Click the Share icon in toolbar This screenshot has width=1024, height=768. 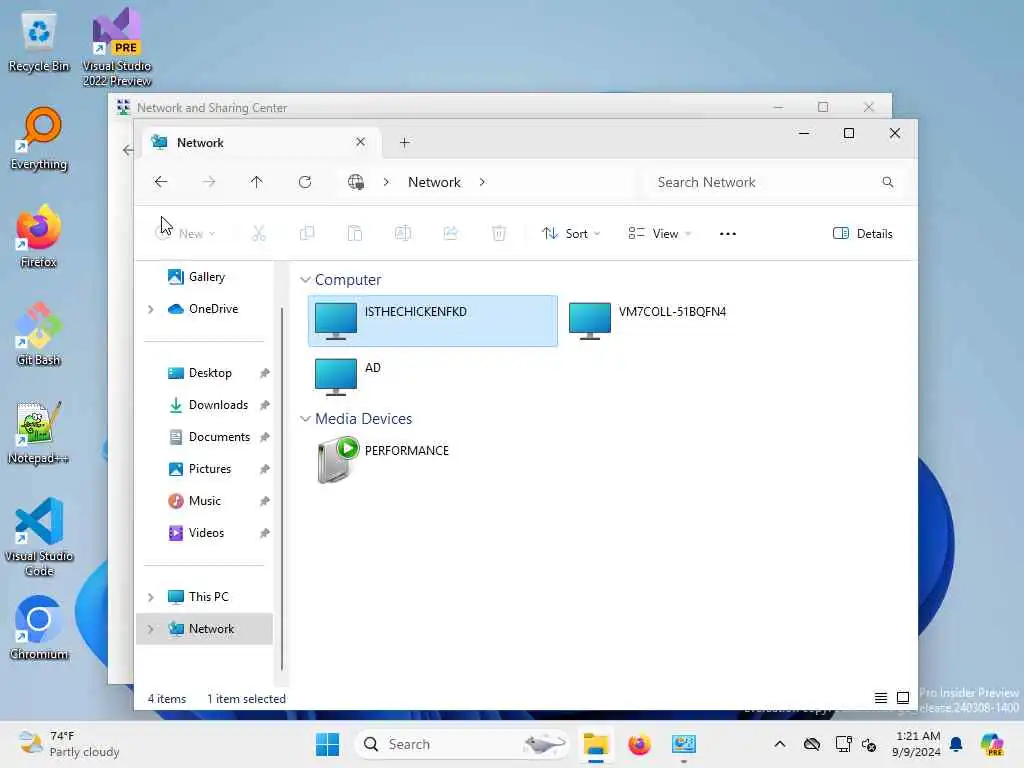pyautogui.click(x=451, y=233)
